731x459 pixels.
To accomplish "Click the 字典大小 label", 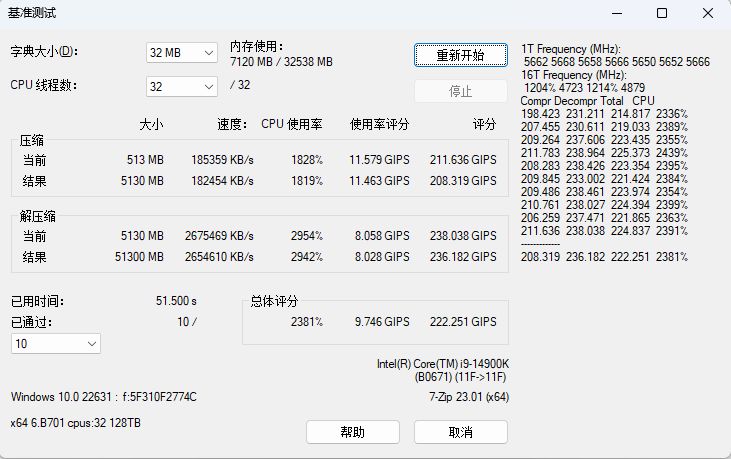I will coord(44,52).
